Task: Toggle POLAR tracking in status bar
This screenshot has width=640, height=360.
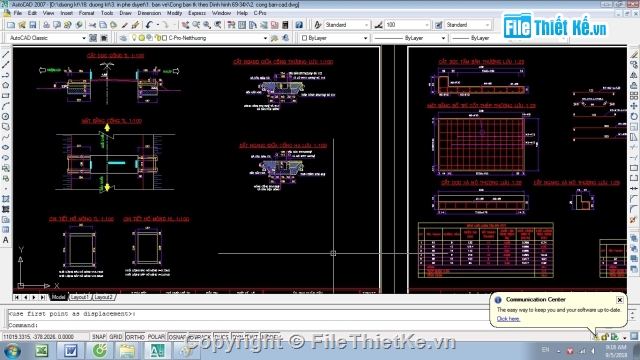Action: (156, 337)
